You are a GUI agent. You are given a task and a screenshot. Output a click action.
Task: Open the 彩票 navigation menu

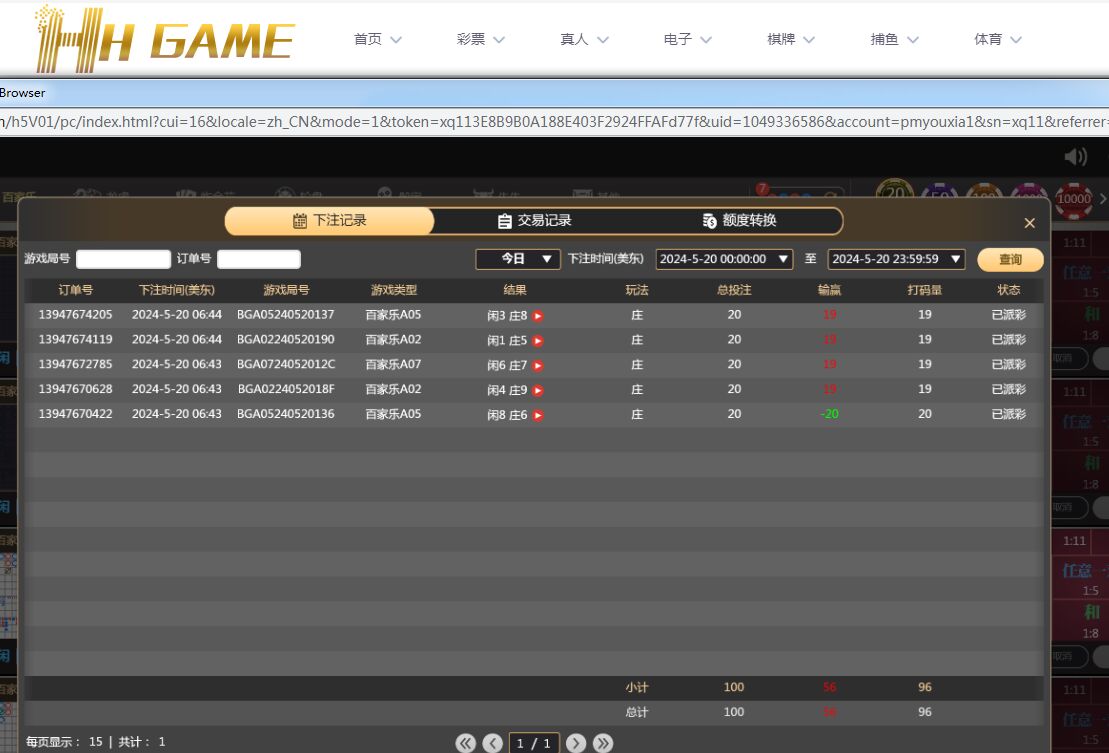pyautogui.click(x=480, y=40)
